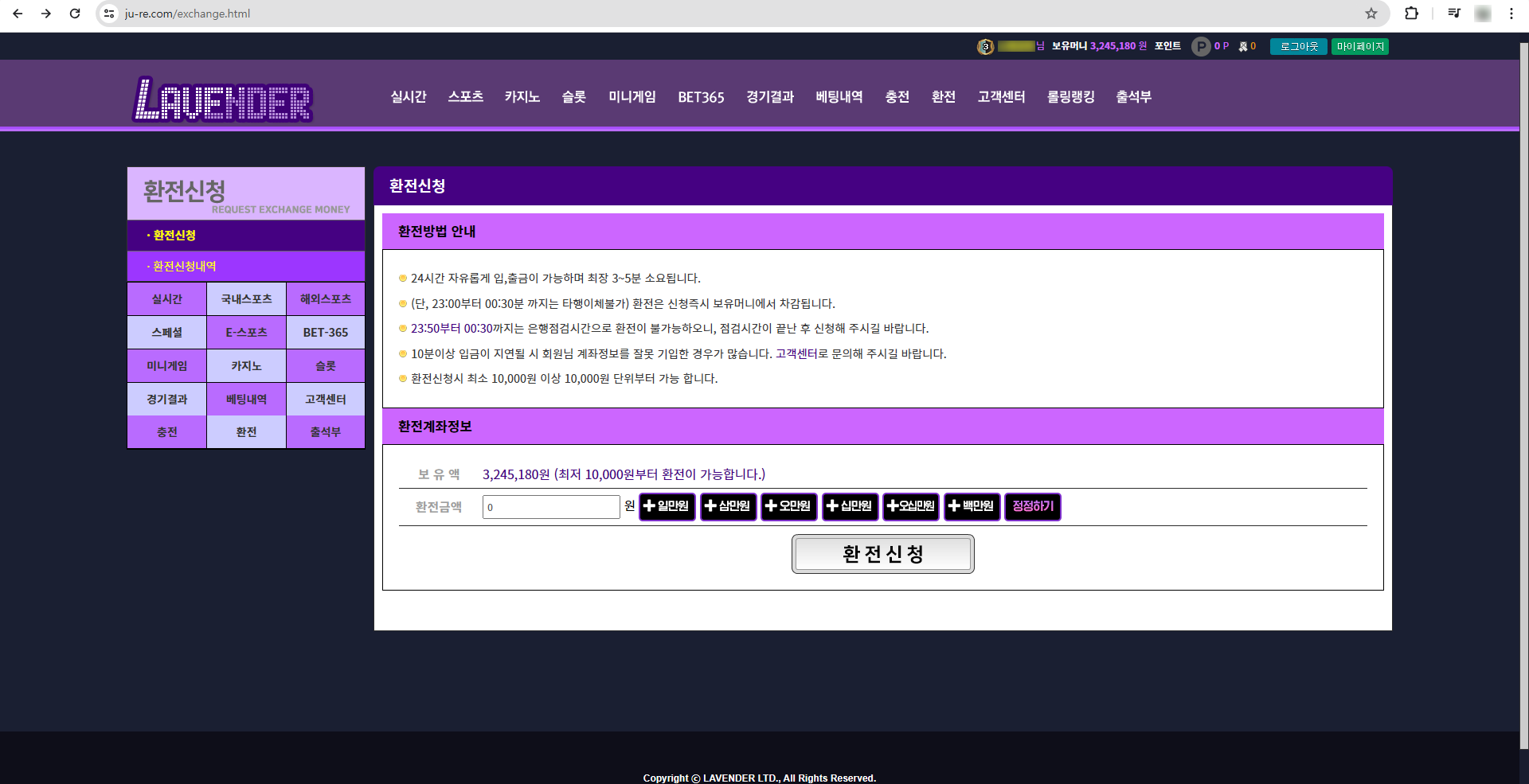Viewport: 1529px width, 784px height.
Task: Click the 환전금액 amount input field
Action: click(x=550, y=507)
